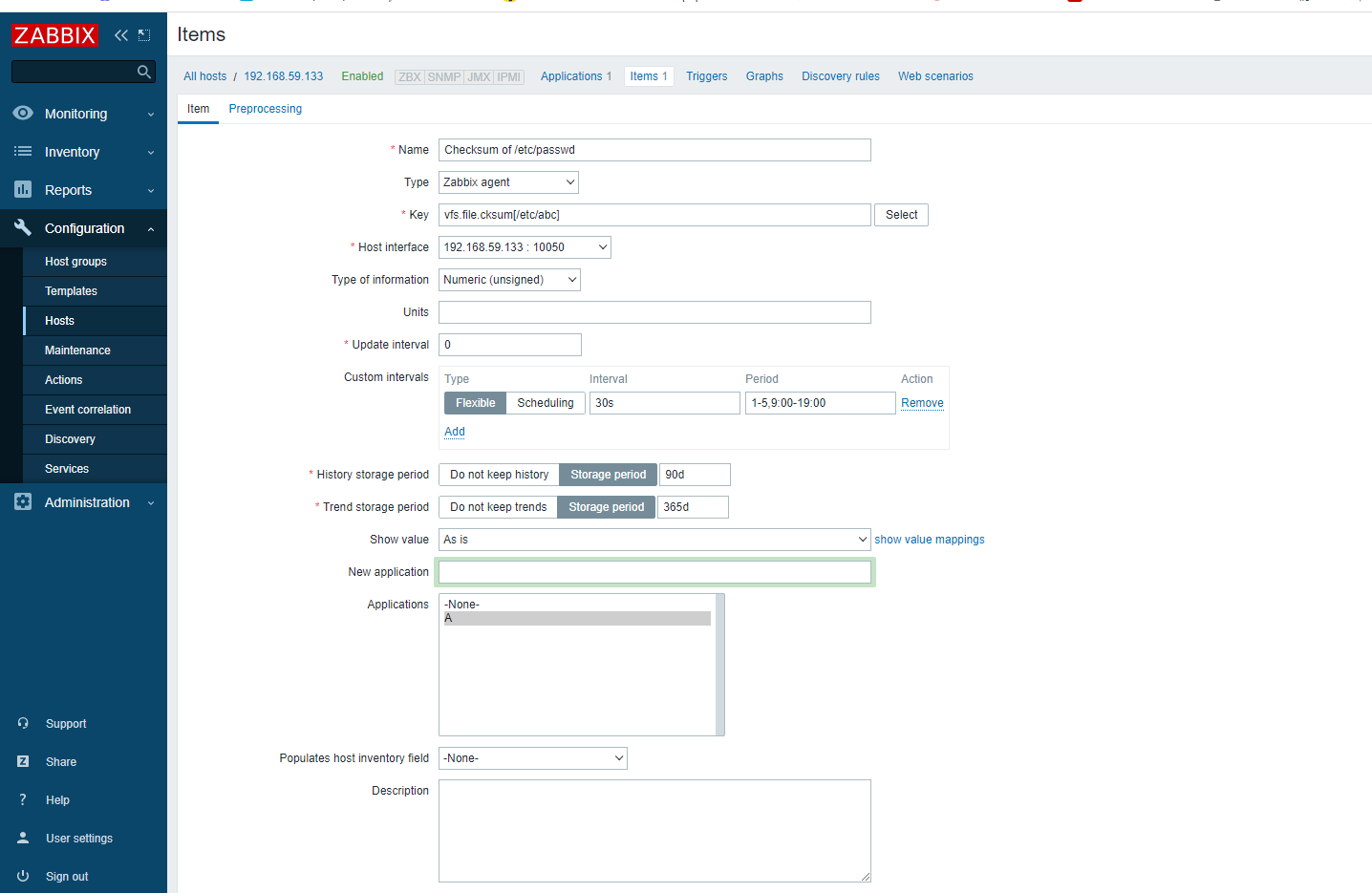Open the Show value dropdown
Screen dimensions: 1372x893
(654, 540)
